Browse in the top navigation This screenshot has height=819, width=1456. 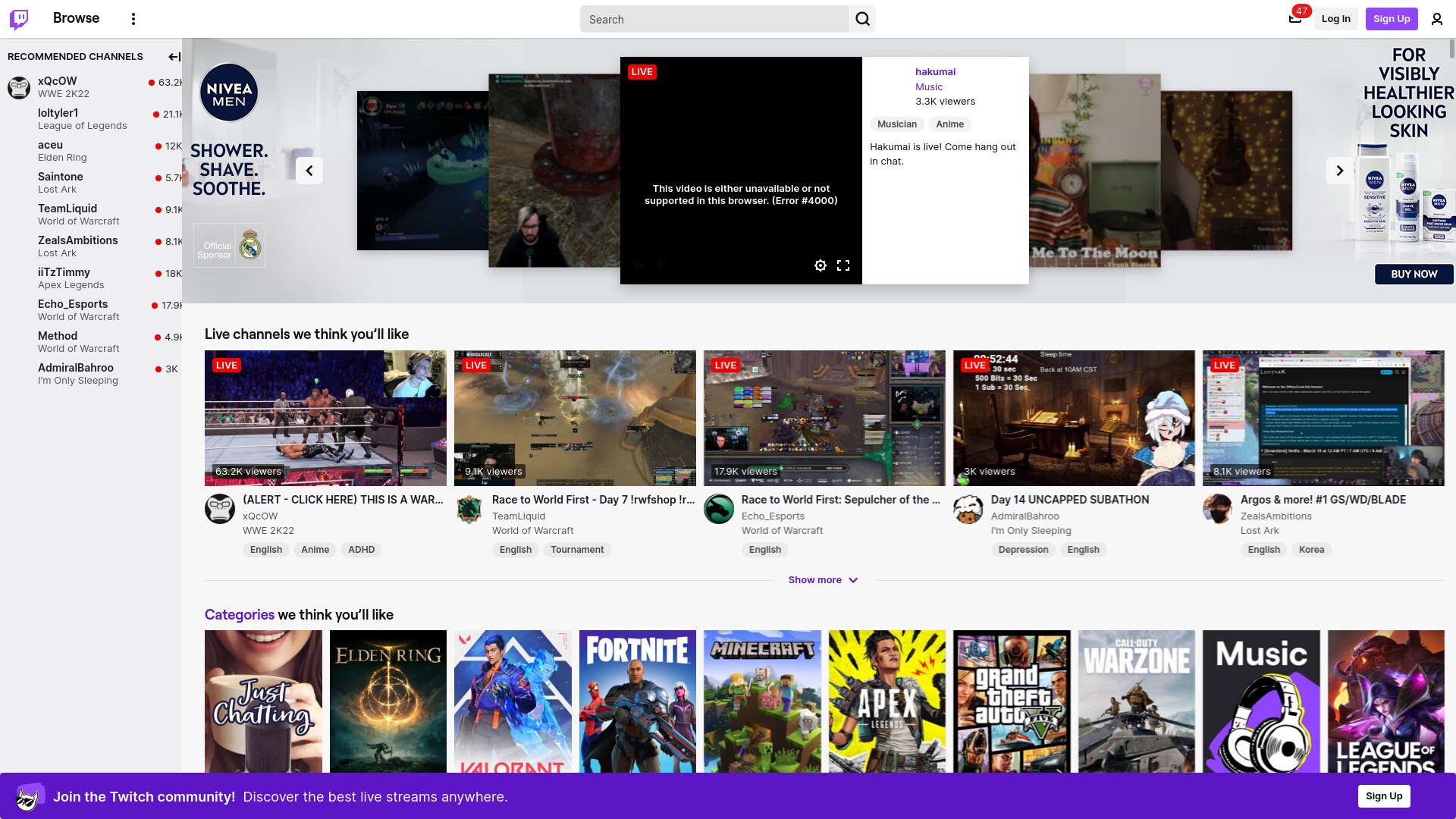pos(76,18)
